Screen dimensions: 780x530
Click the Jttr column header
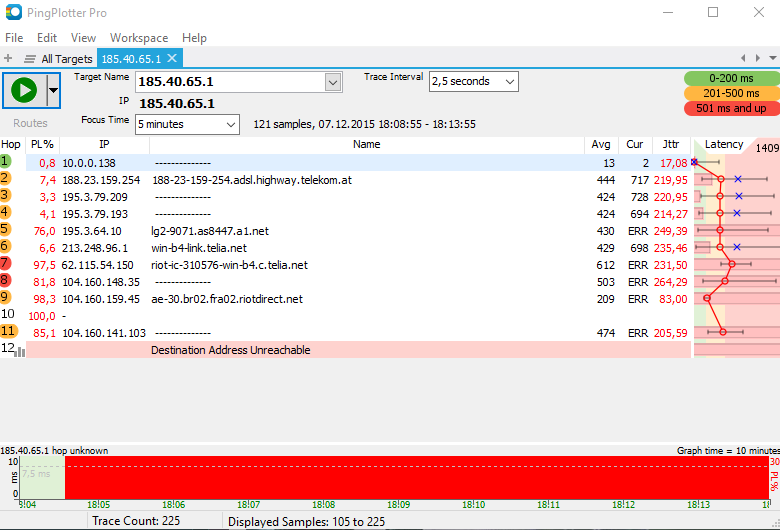point(671,144)
